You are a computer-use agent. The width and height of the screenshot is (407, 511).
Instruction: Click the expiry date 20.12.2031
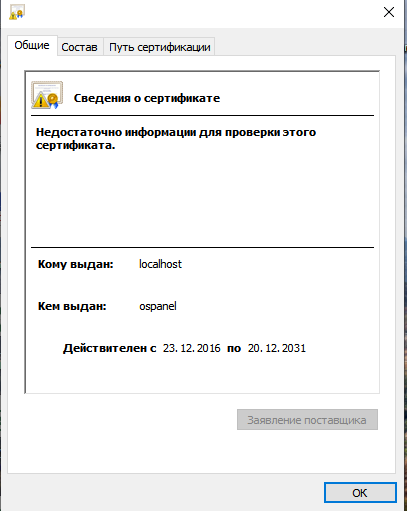point(277,348)
